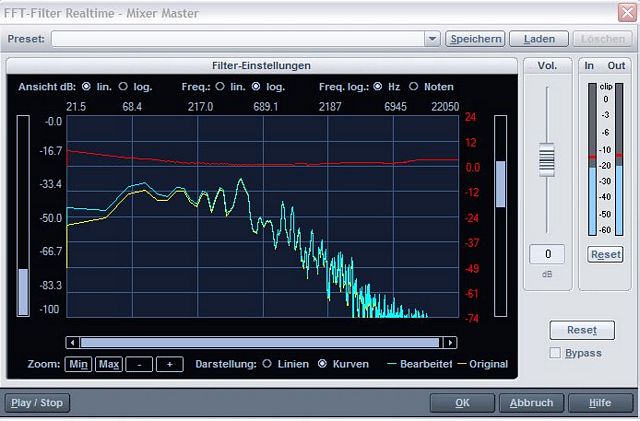Confirm with the OK button
The image size is (640, 421).
pyautogui.click(x=462, y=403)
